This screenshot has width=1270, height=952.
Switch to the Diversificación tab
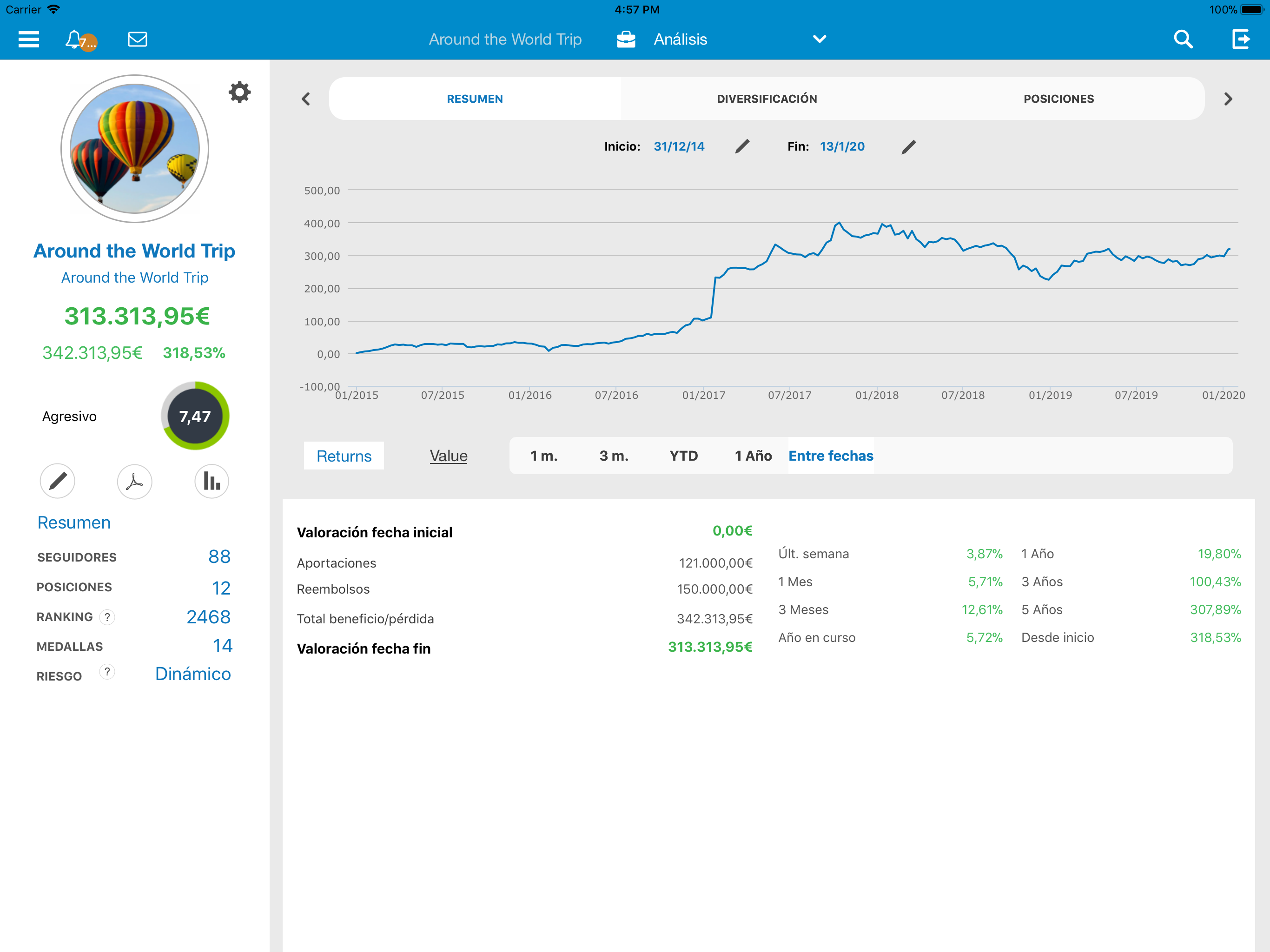[767, 99]
